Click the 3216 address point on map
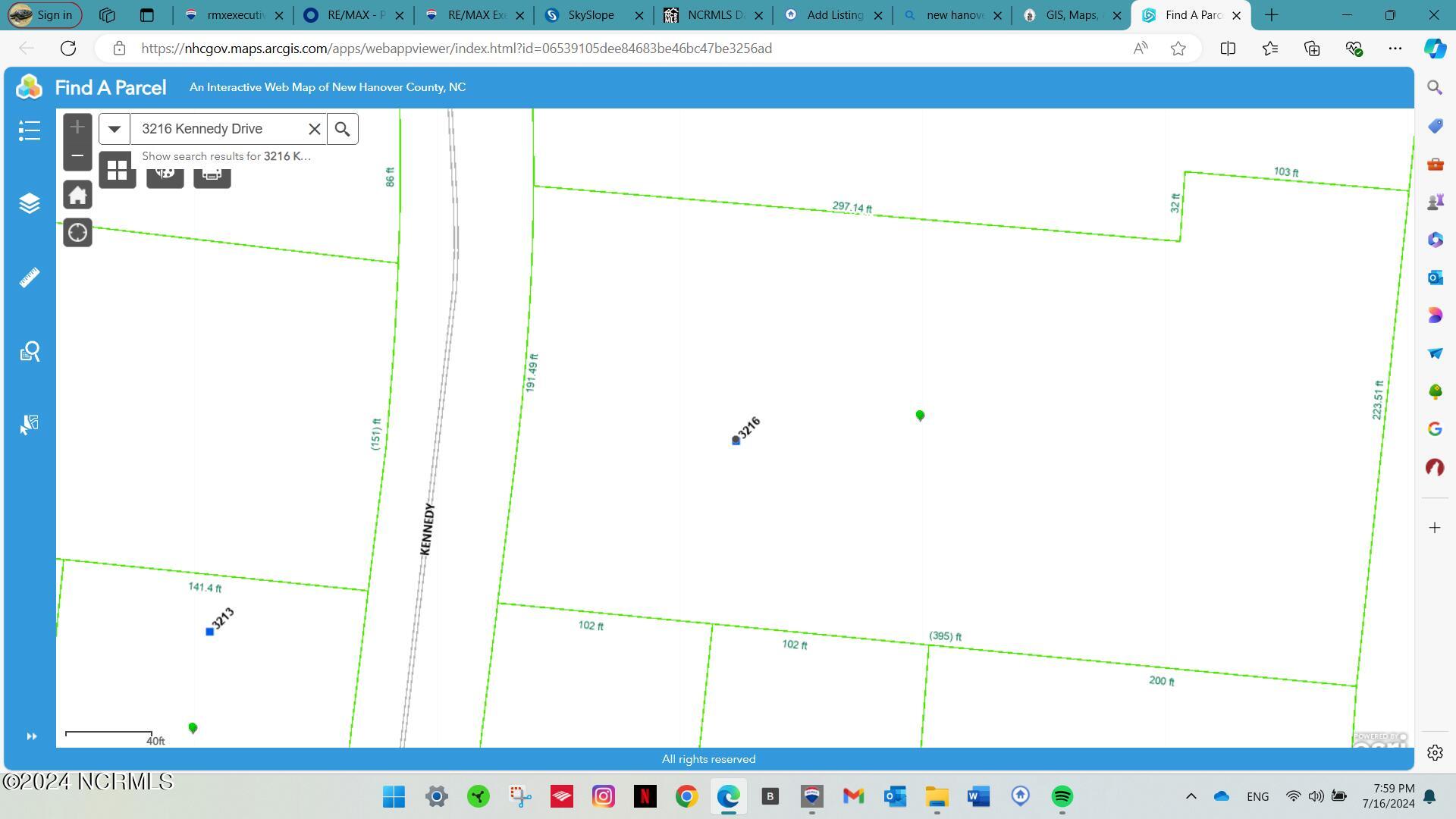The width and height of the screenshot is (1456, 819). [736, 441]
